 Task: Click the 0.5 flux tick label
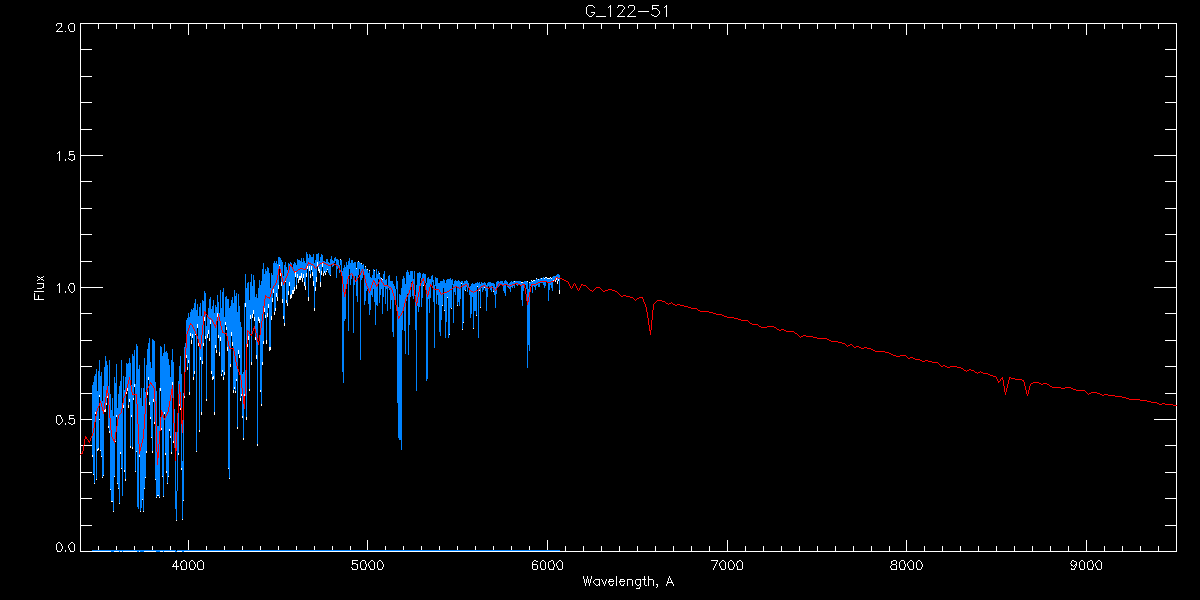[64, 419]
